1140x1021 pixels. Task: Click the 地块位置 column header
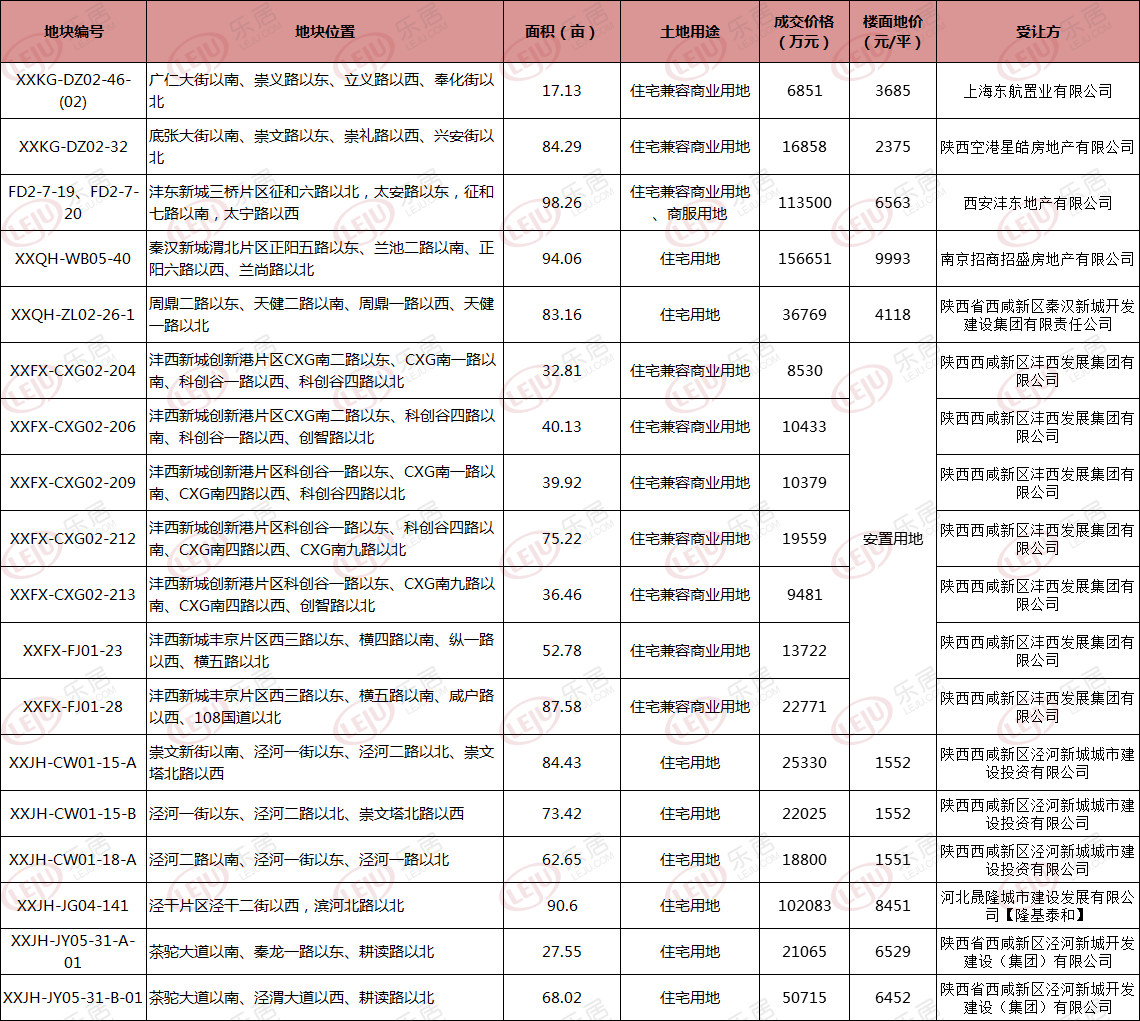325,31
